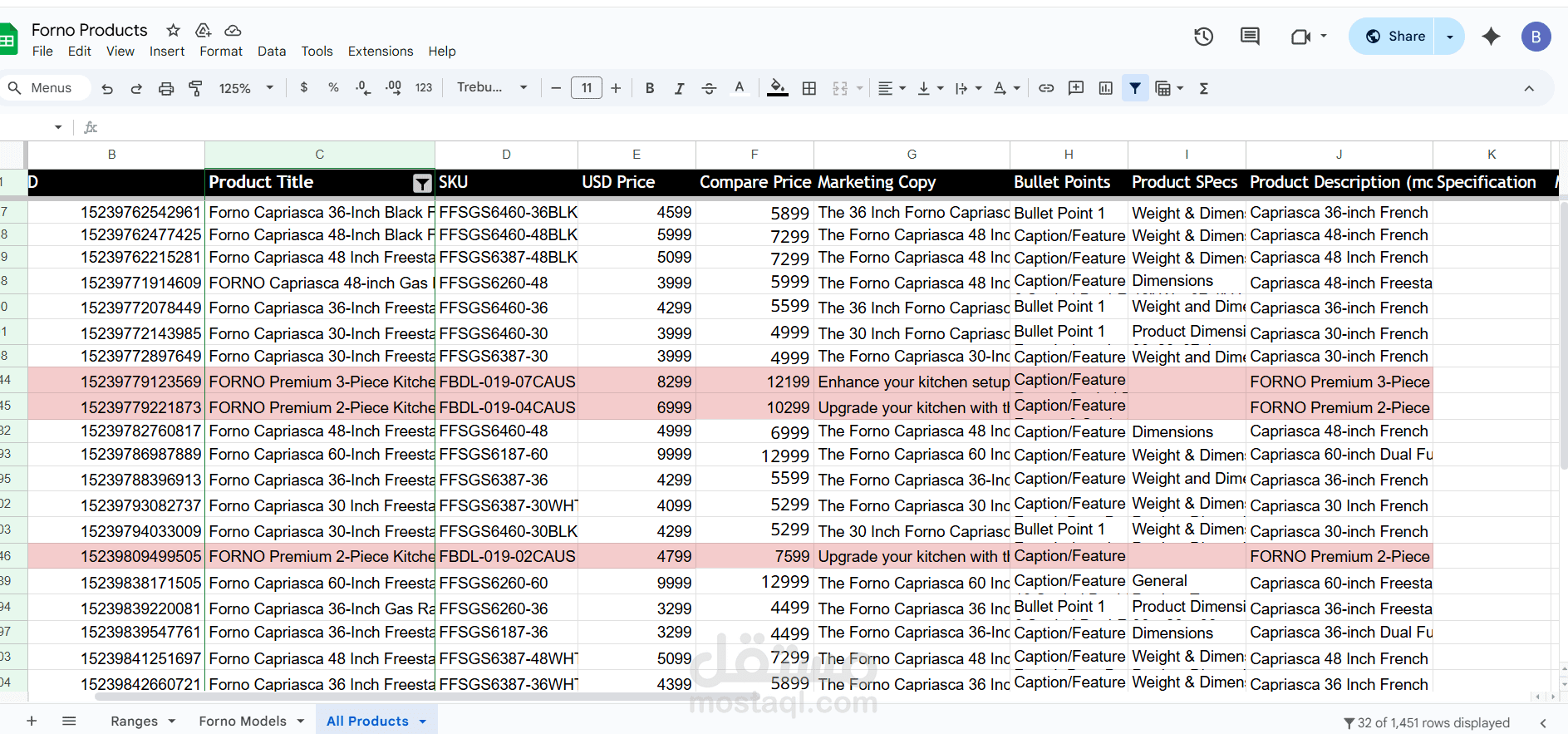Toggle the filter funnel in toolbar
1568x734 pixels.
[x=1135, y=88]
